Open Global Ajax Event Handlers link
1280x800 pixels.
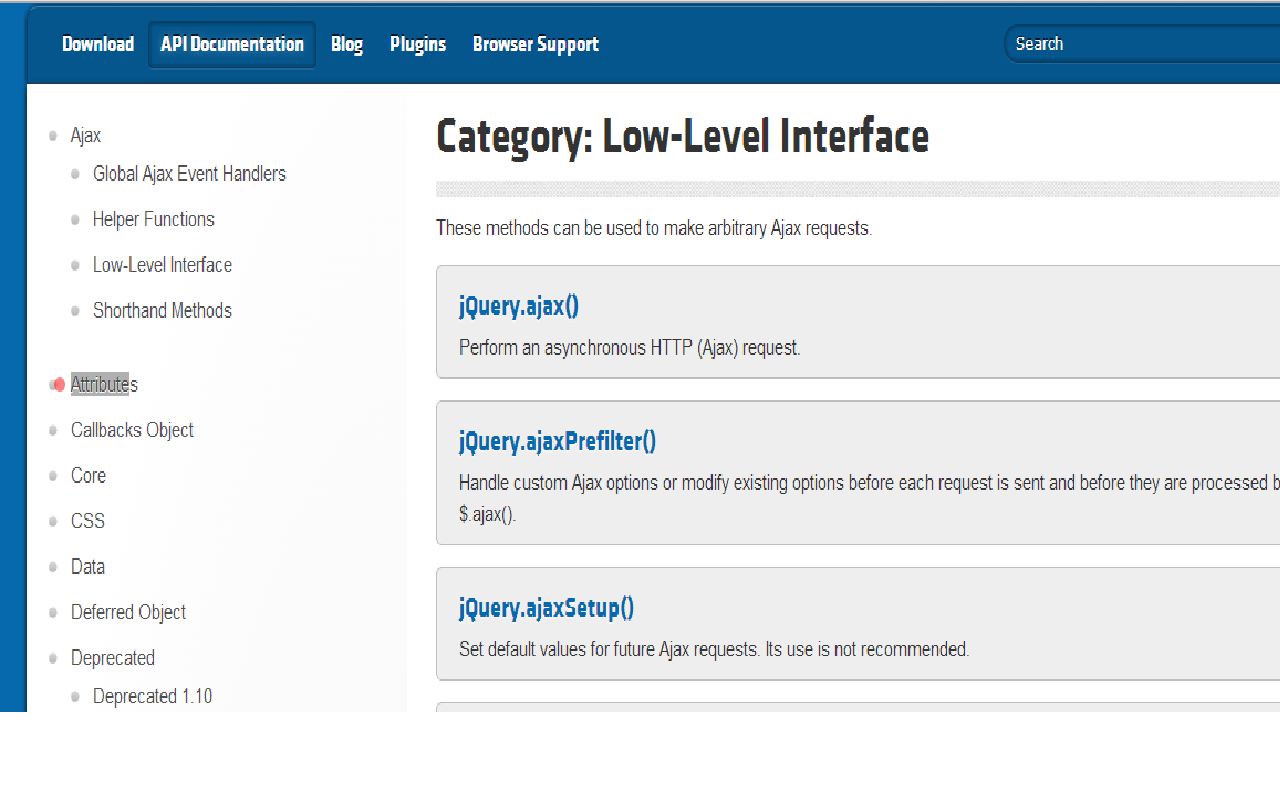click(189, 174)
